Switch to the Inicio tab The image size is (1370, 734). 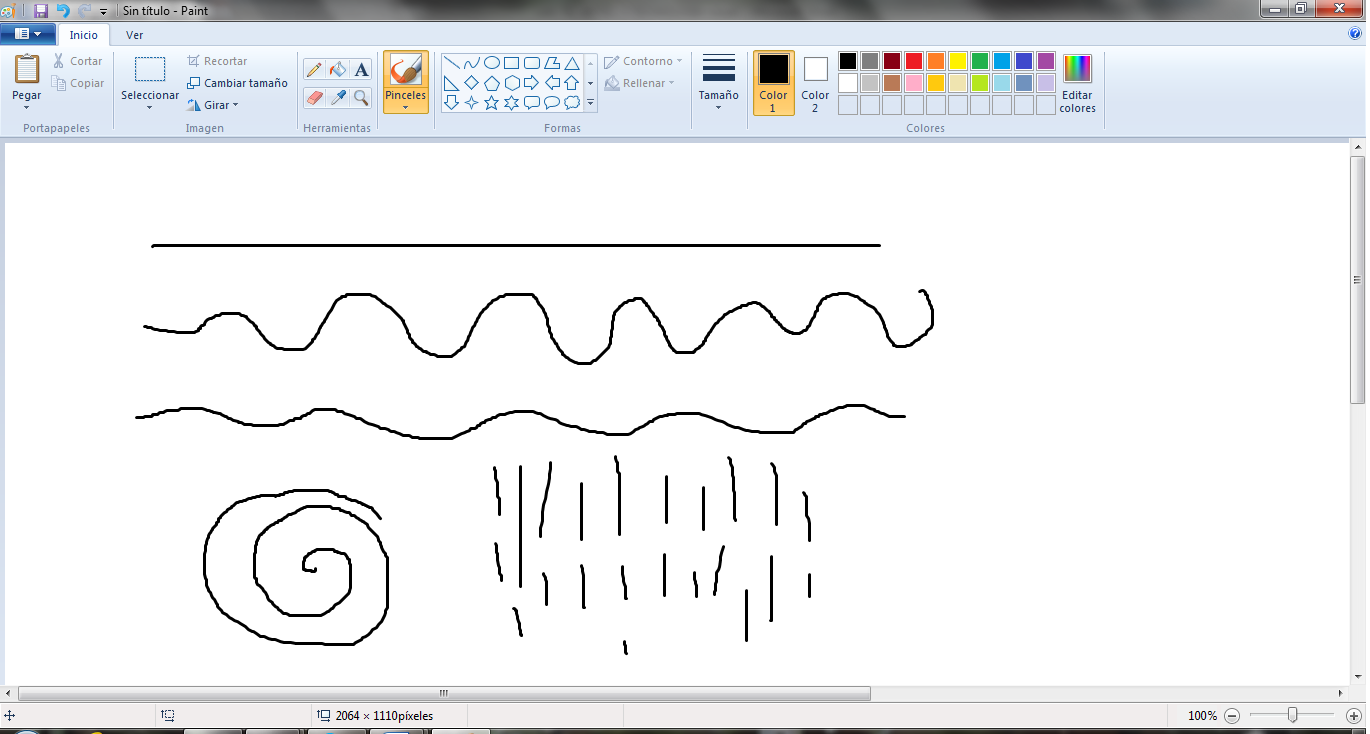[84, 35]
